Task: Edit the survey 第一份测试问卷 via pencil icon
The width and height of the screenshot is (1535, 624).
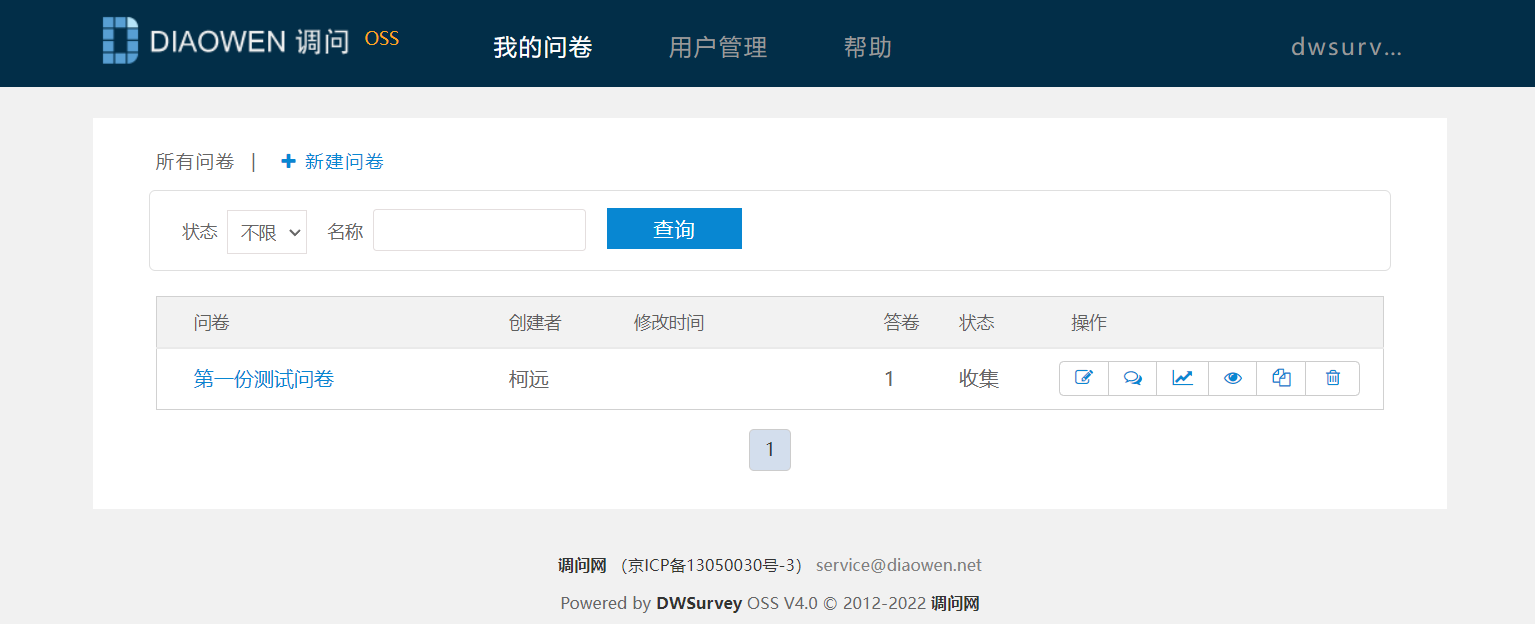Action: coord(1084,378)
